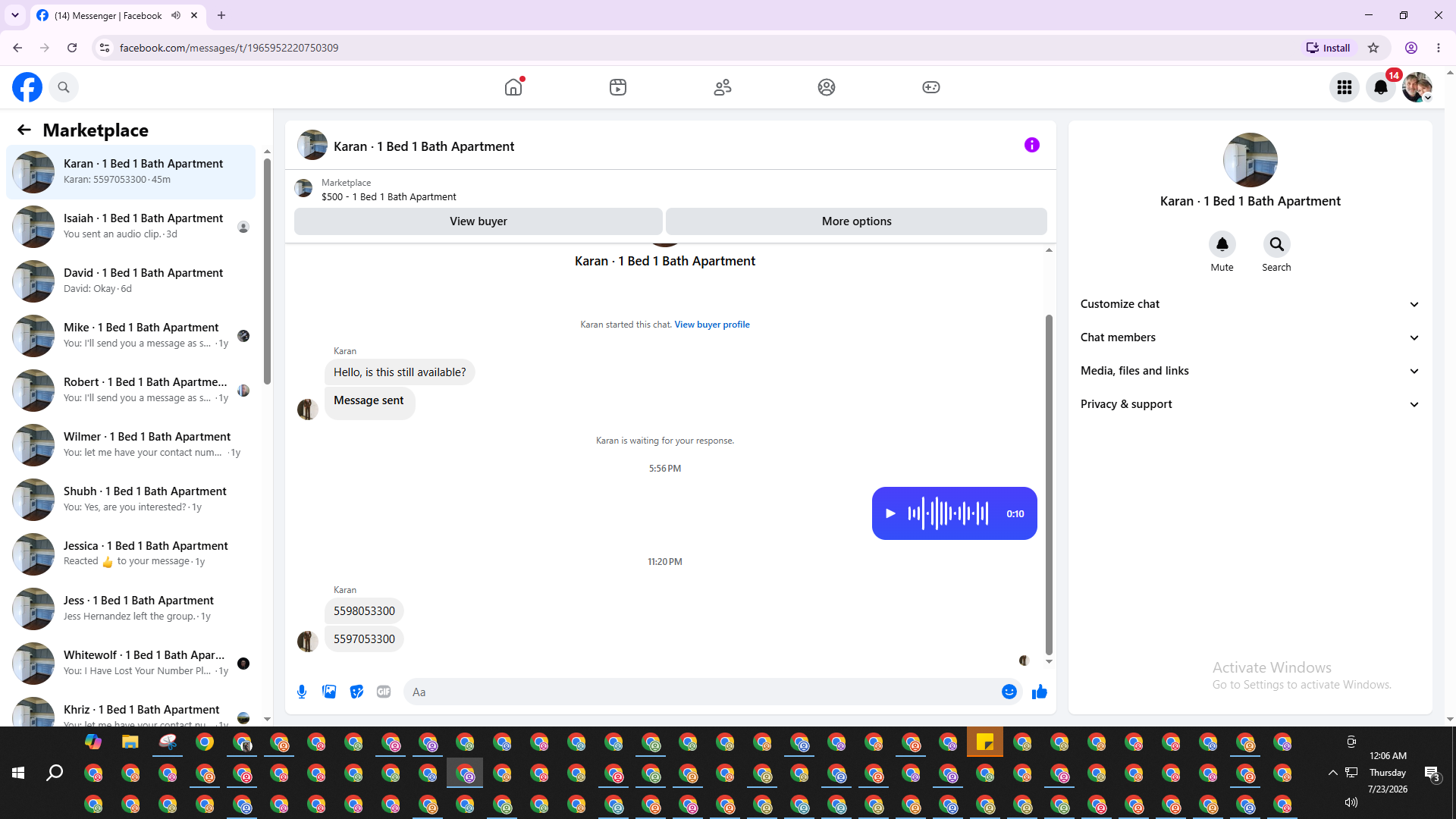This screenshot has height=819, width=1456.
Task: Open the Friends icon
Action: 723,87
